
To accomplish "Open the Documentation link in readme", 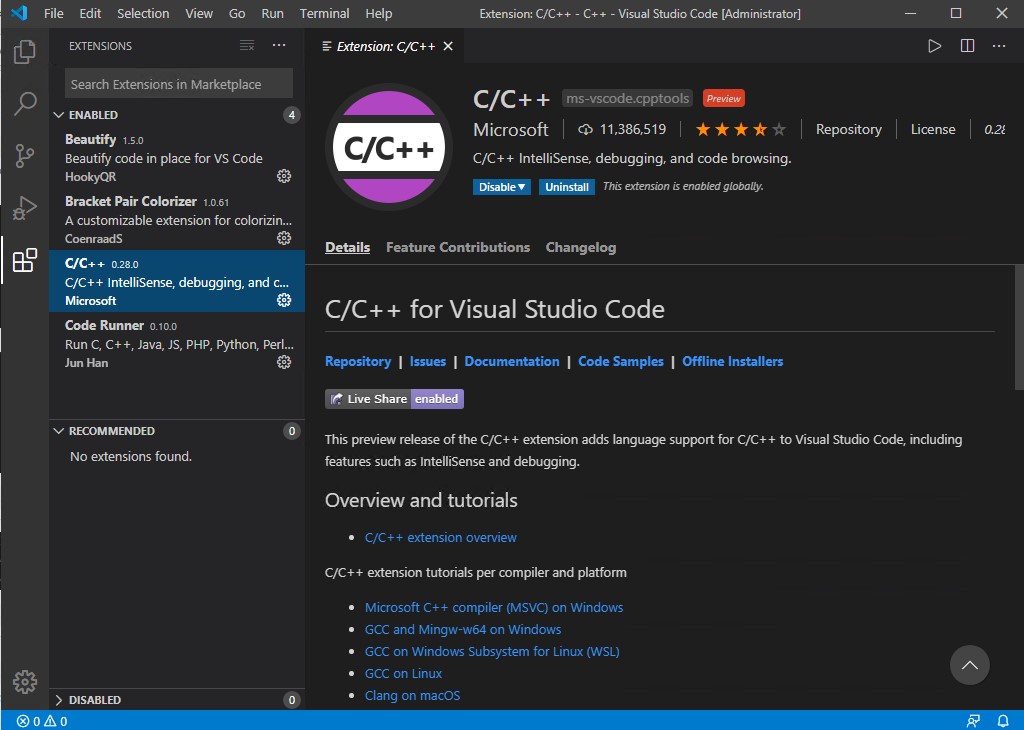I will coord(512,361).
